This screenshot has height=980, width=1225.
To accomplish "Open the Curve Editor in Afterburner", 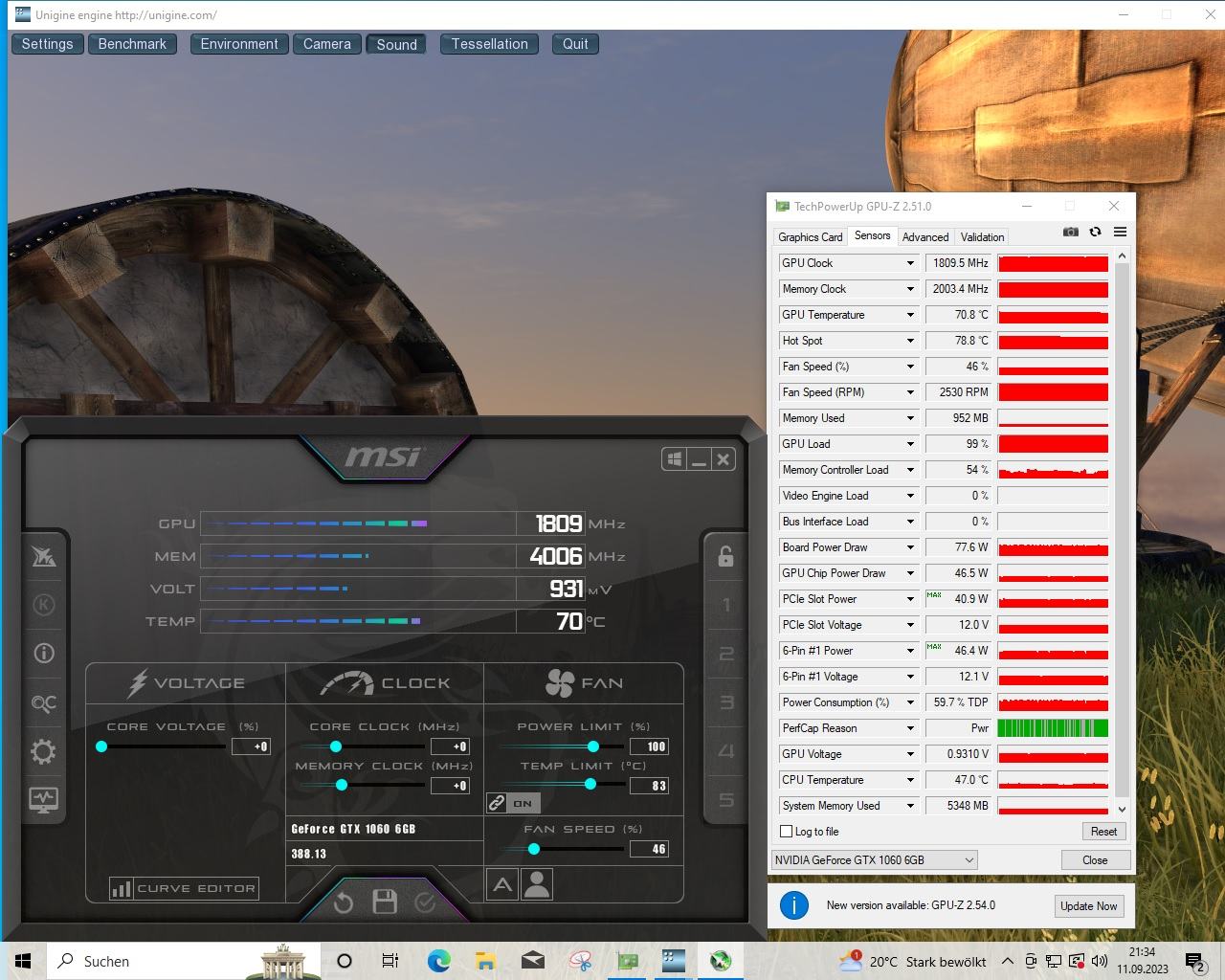I will tap(184, 888).
